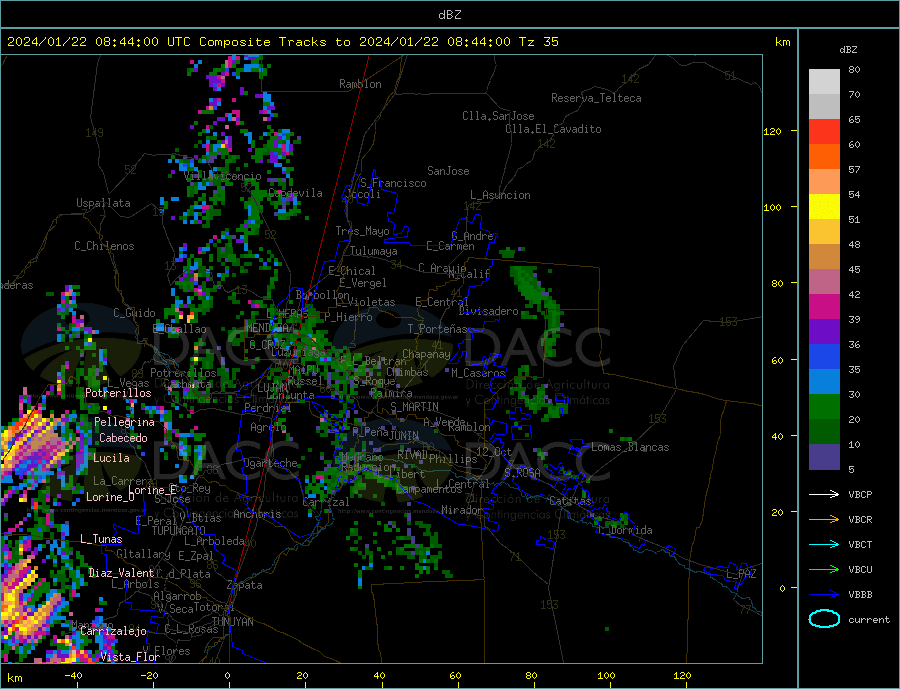Click the 'Cabecedo' map label
The height and width of the screenshot is (689, 900).
tap(123, 438)
